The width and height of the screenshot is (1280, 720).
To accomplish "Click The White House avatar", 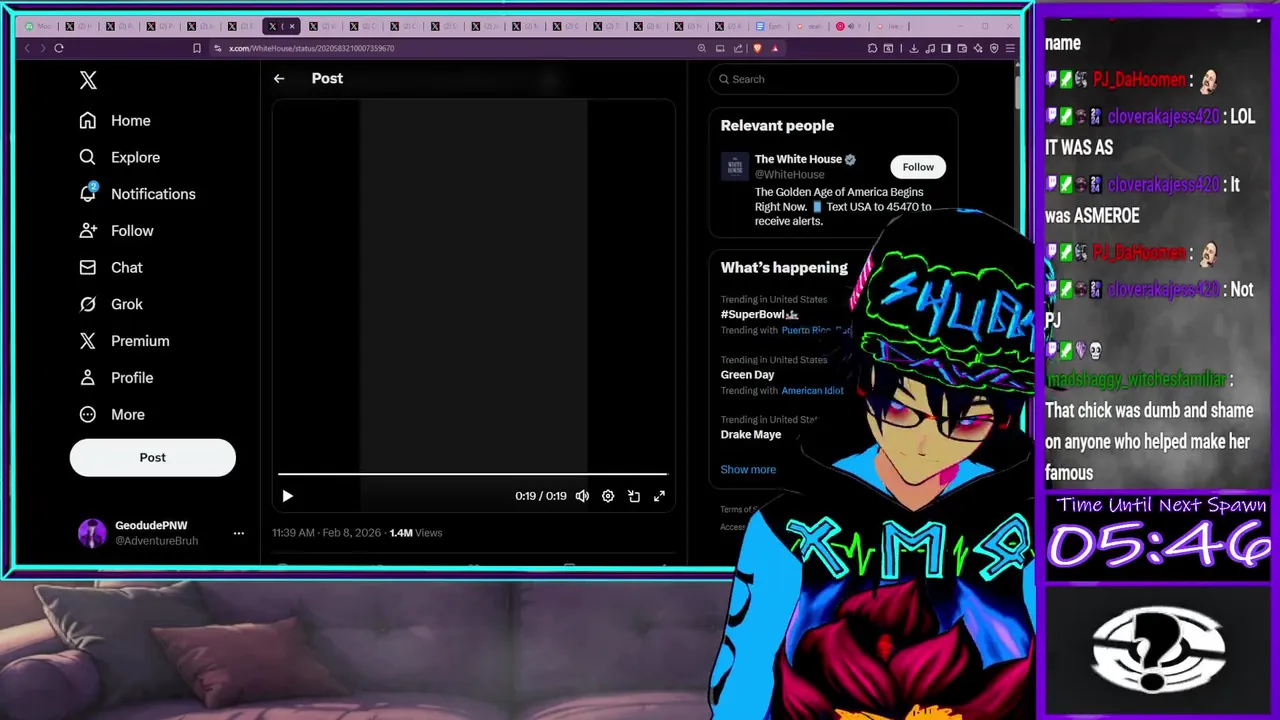I will click(x=735, y=167).
